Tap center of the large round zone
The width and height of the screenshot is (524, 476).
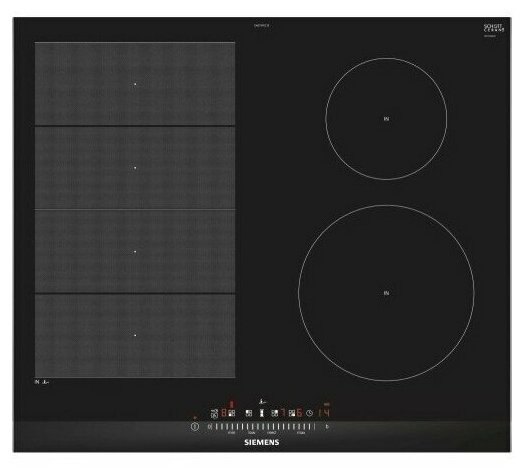point(386,293)
